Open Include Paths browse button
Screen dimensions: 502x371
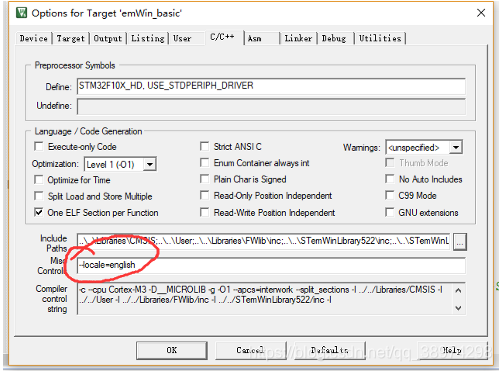point(460,242)
